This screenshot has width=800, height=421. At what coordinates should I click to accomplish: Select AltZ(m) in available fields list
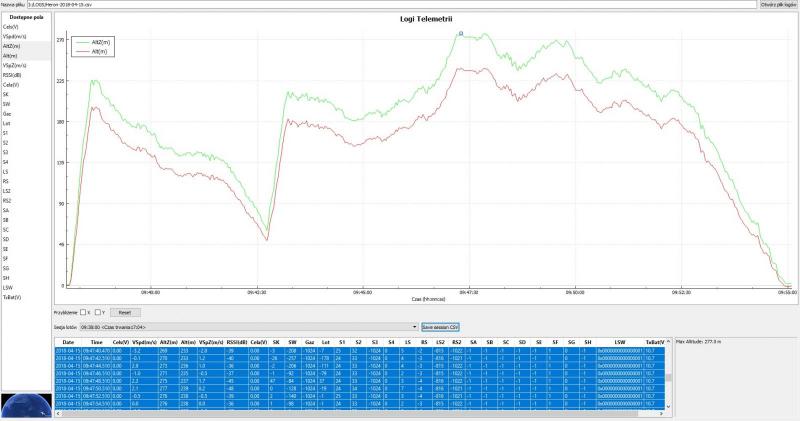pyautogui.click(x=12, y=46)
